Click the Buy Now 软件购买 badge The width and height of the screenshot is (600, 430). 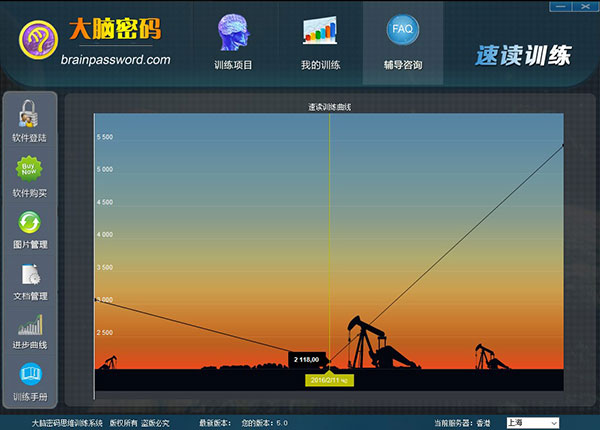29,169
